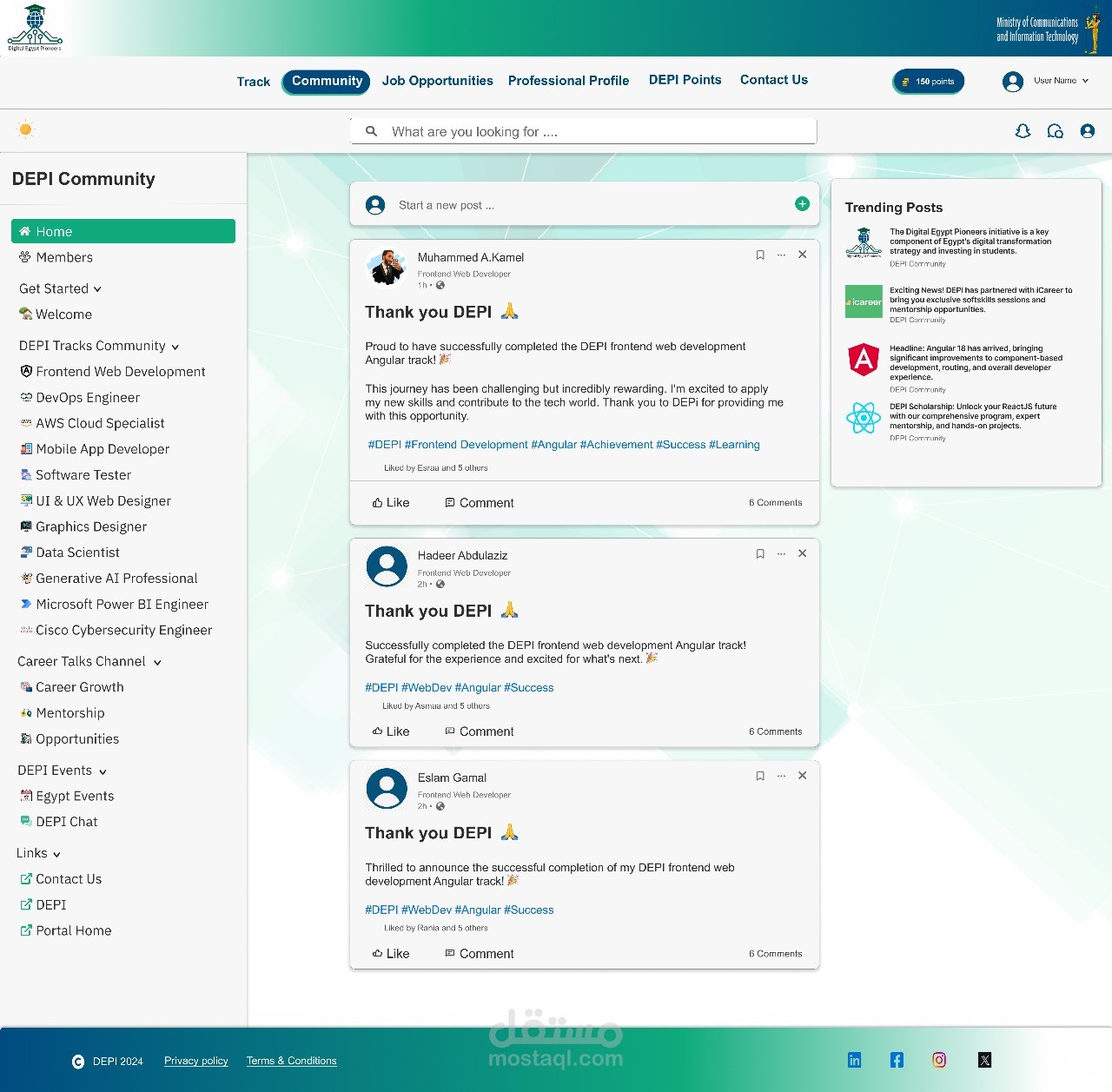This screenshot has width=1112, height=1092.
Task: Open DEPI Chat
Action: (58, 822)
